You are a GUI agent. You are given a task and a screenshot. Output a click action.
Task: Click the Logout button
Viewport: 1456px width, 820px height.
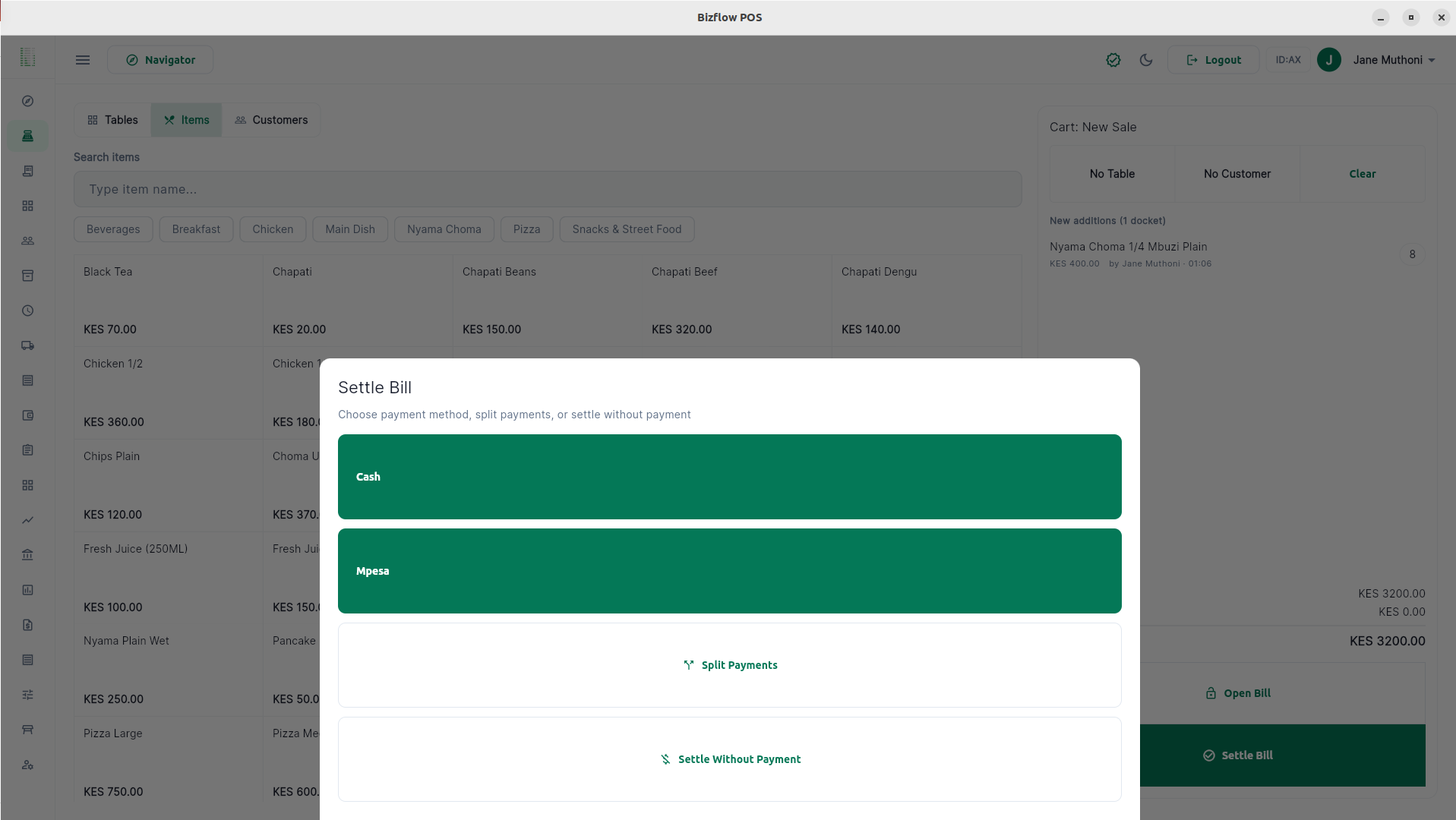point(1213,60)
